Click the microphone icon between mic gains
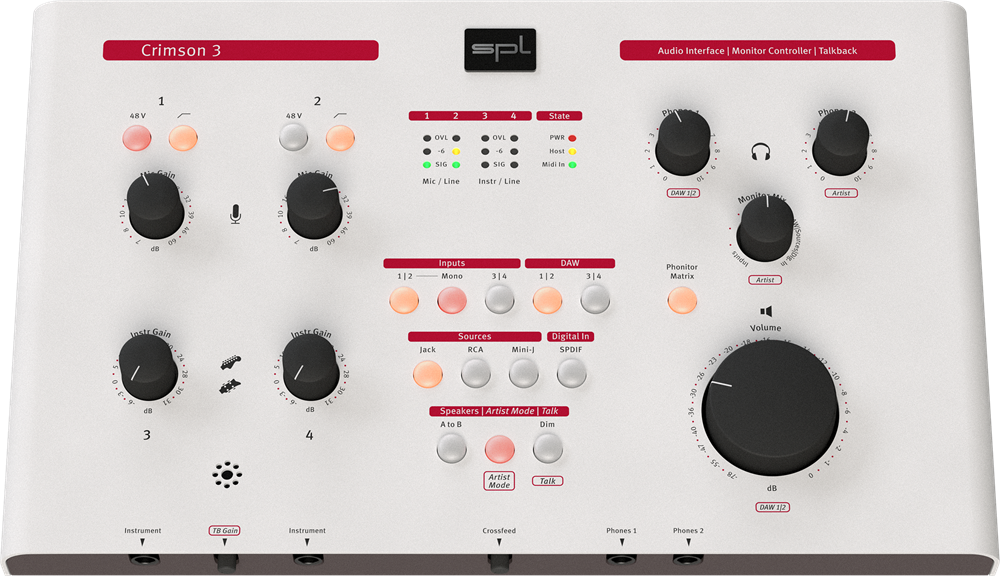This screenshot has width=1000, height=576. pyautogui.click(x=235, y=214)
